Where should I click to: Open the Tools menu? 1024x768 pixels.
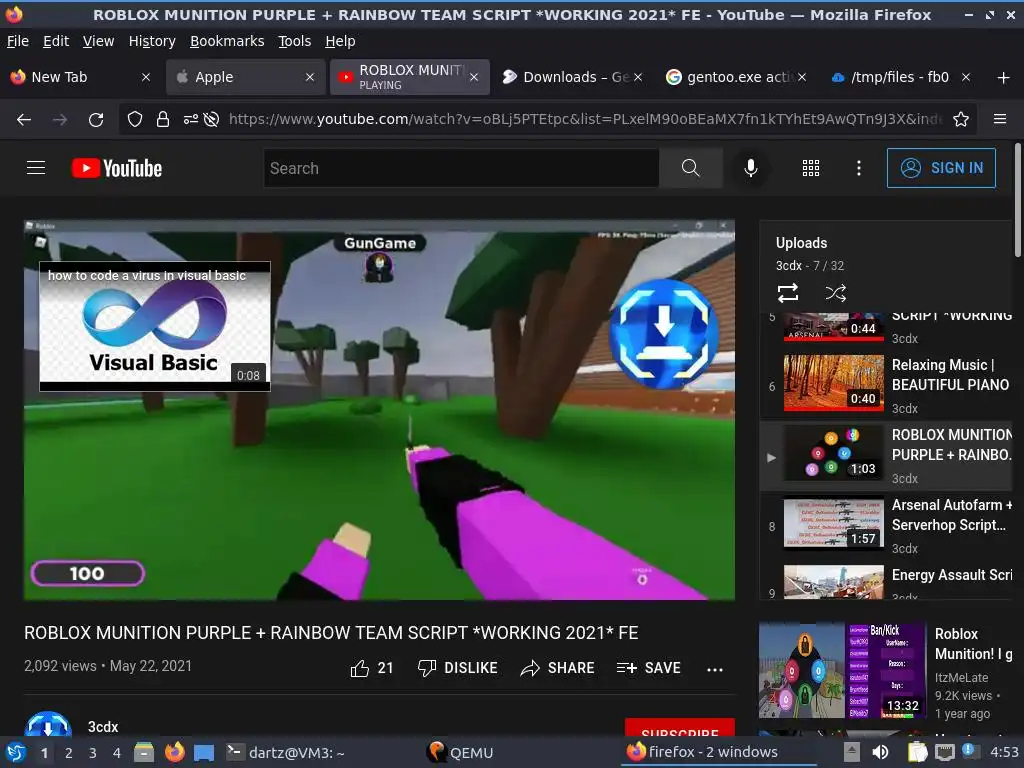pos(295,41)
